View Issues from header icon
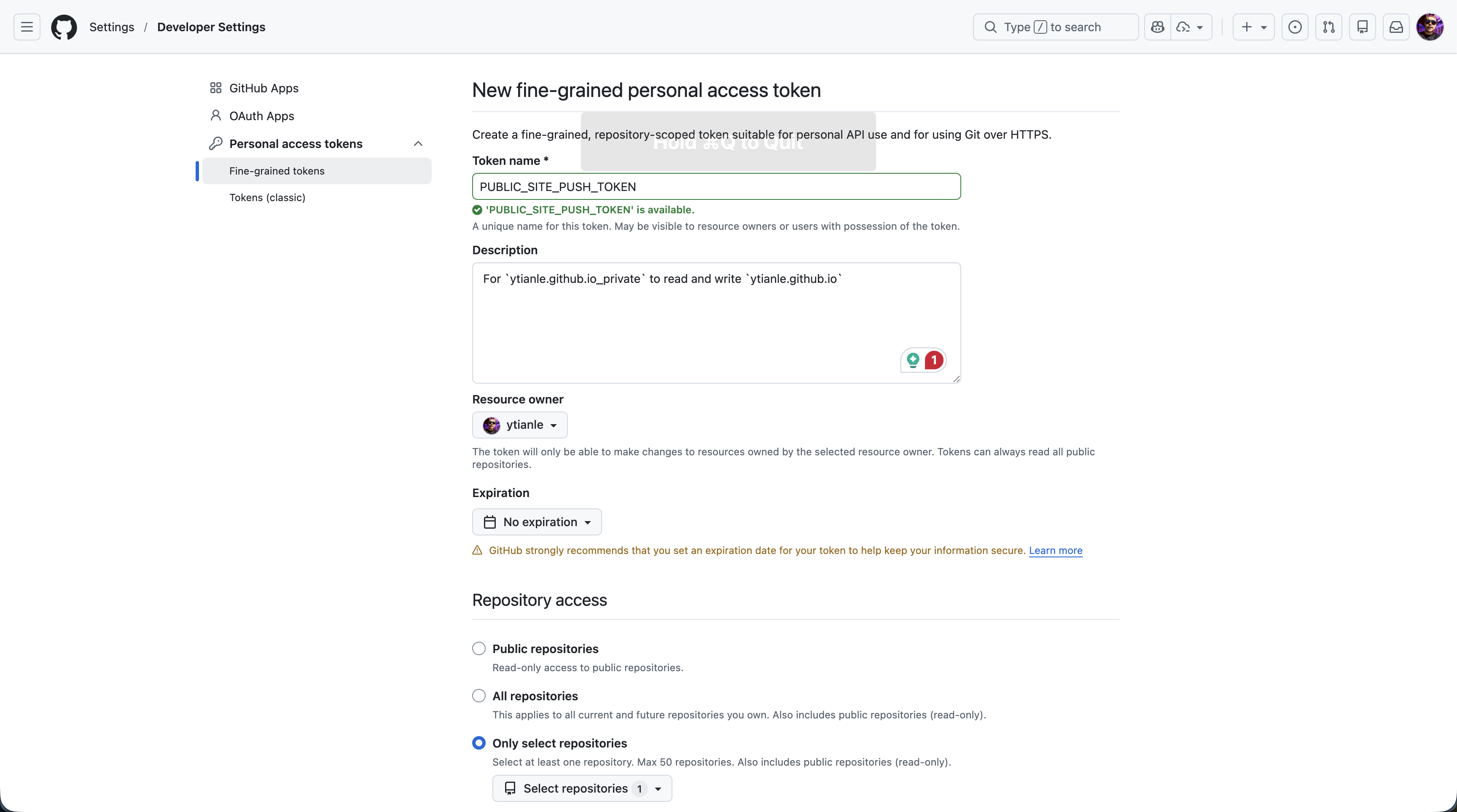Image resolution: width=1457 pixels, height=812 pixels. [x=1295, y=27]
